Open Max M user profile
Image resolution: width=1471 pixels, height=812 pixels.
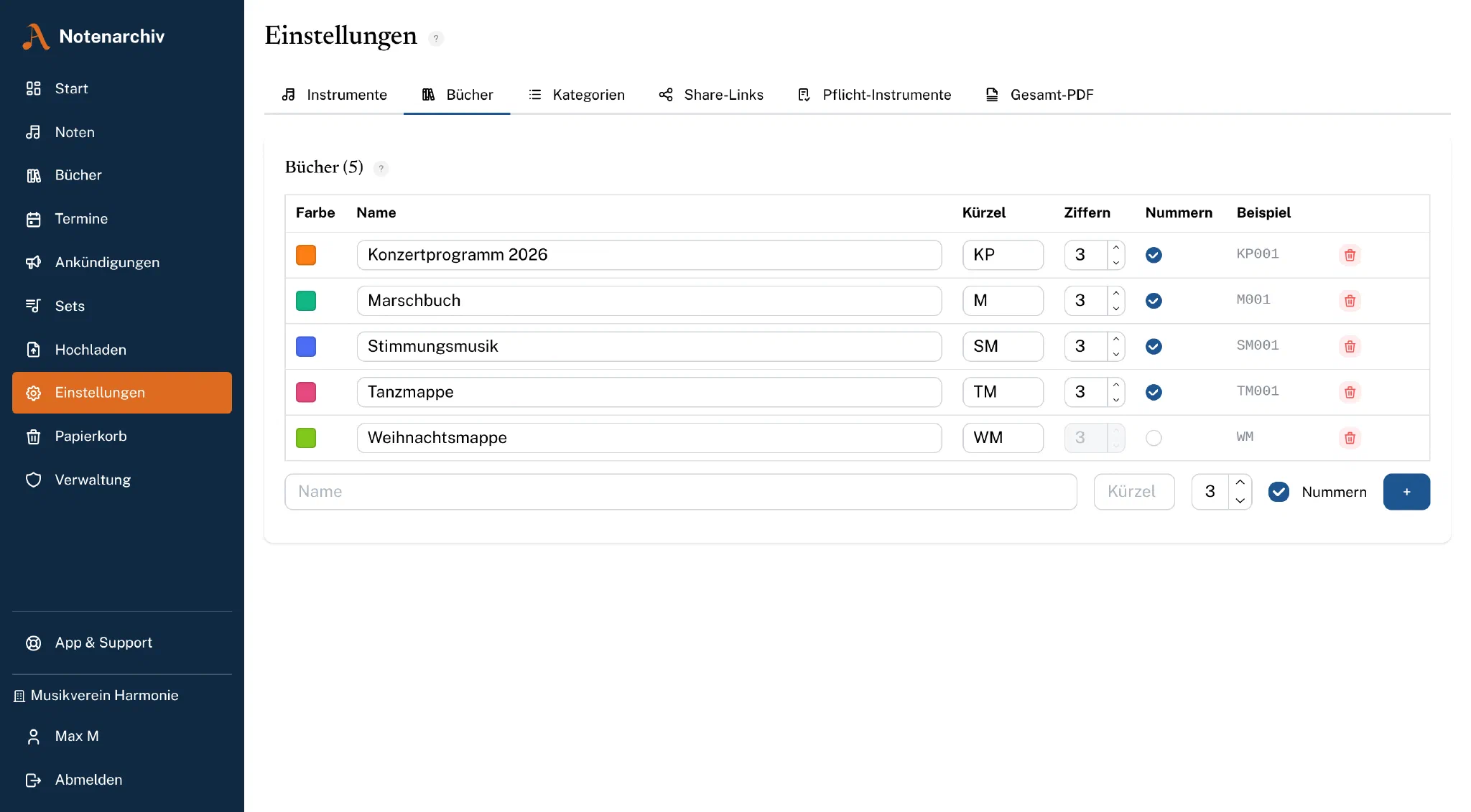click(x=122, y=736)
